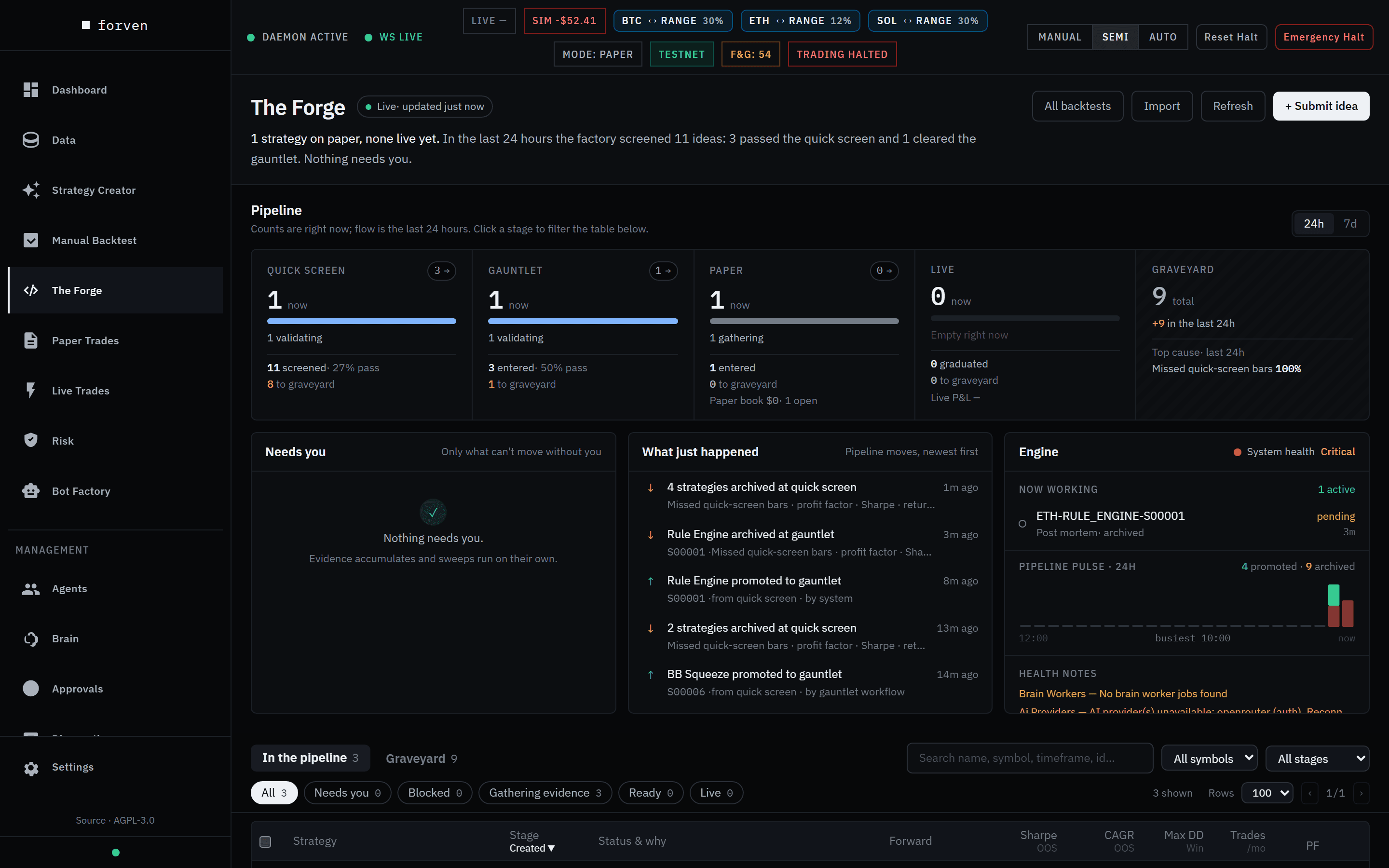Select the 7d pipeline window

point(1350,224)
